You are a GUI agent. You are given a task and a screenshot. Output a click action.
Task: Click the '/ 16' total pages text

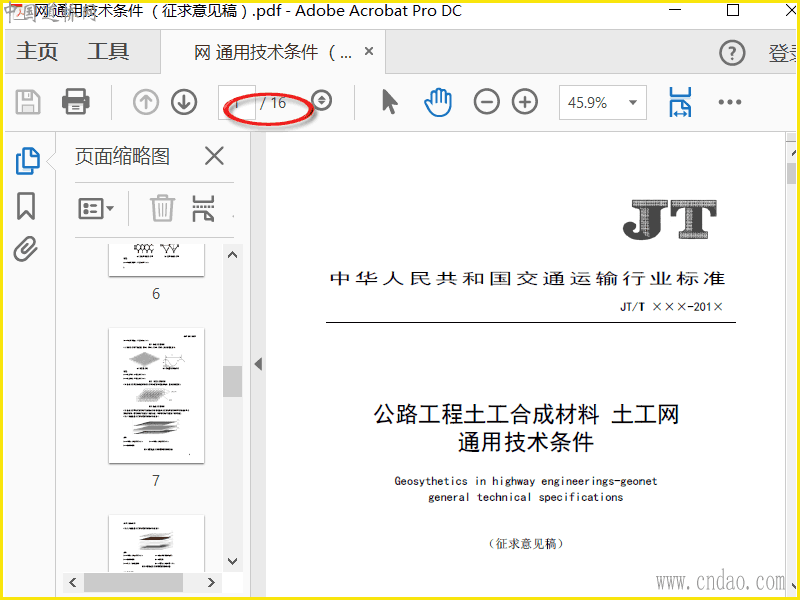point(273,103)
